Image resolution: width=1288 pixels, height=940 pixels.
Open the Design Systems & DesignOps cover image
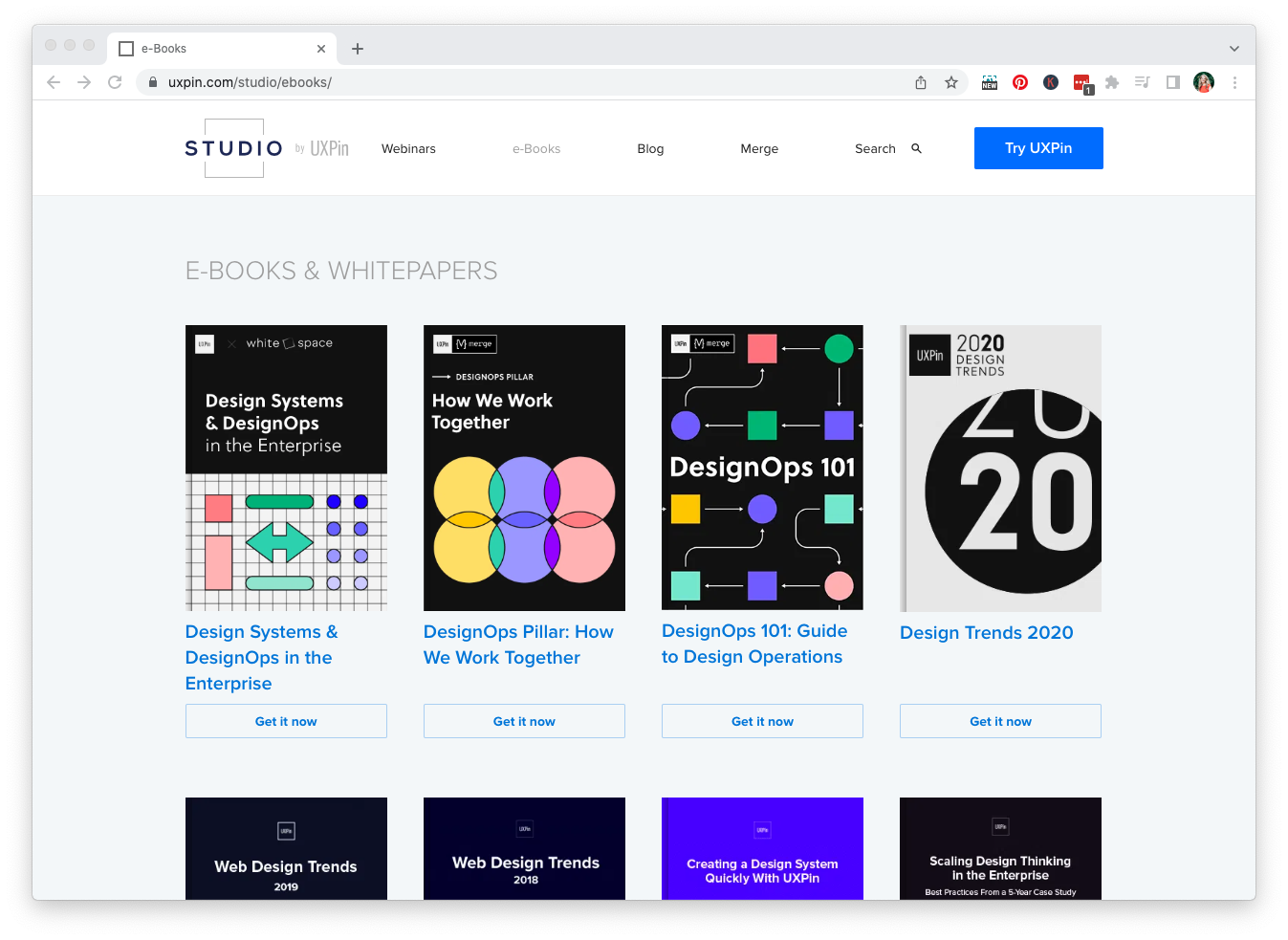(x=286, y=468)
